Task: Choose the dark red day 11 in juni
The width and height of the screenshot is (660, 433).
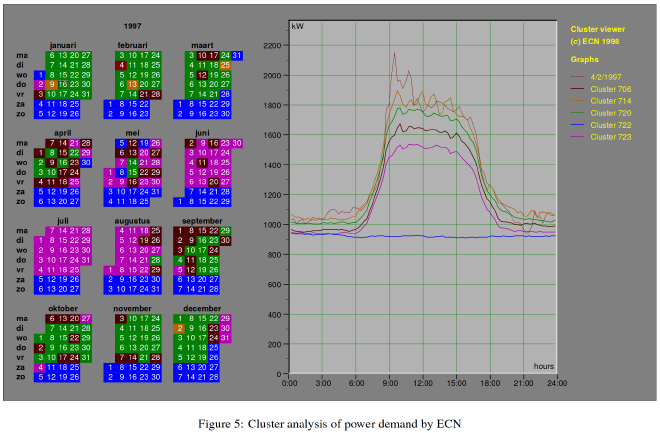Action: (x=202, y=162)
